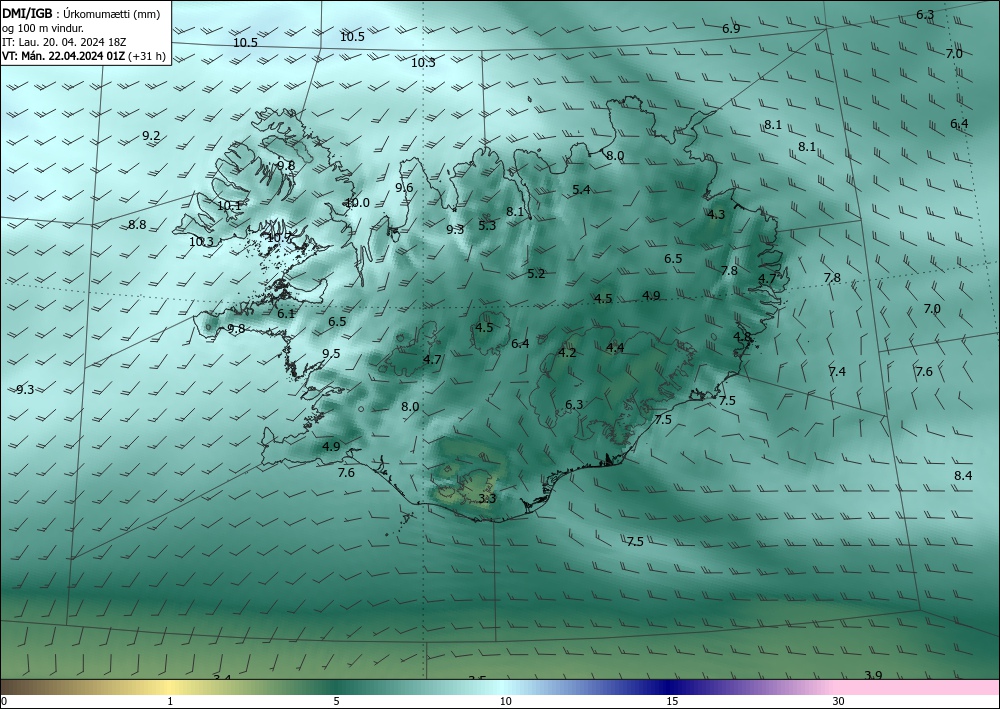The height and width of the screenshot is (709, 1000).
Task: Click the 4.4 value on the map
Action: tap(615, 347)
